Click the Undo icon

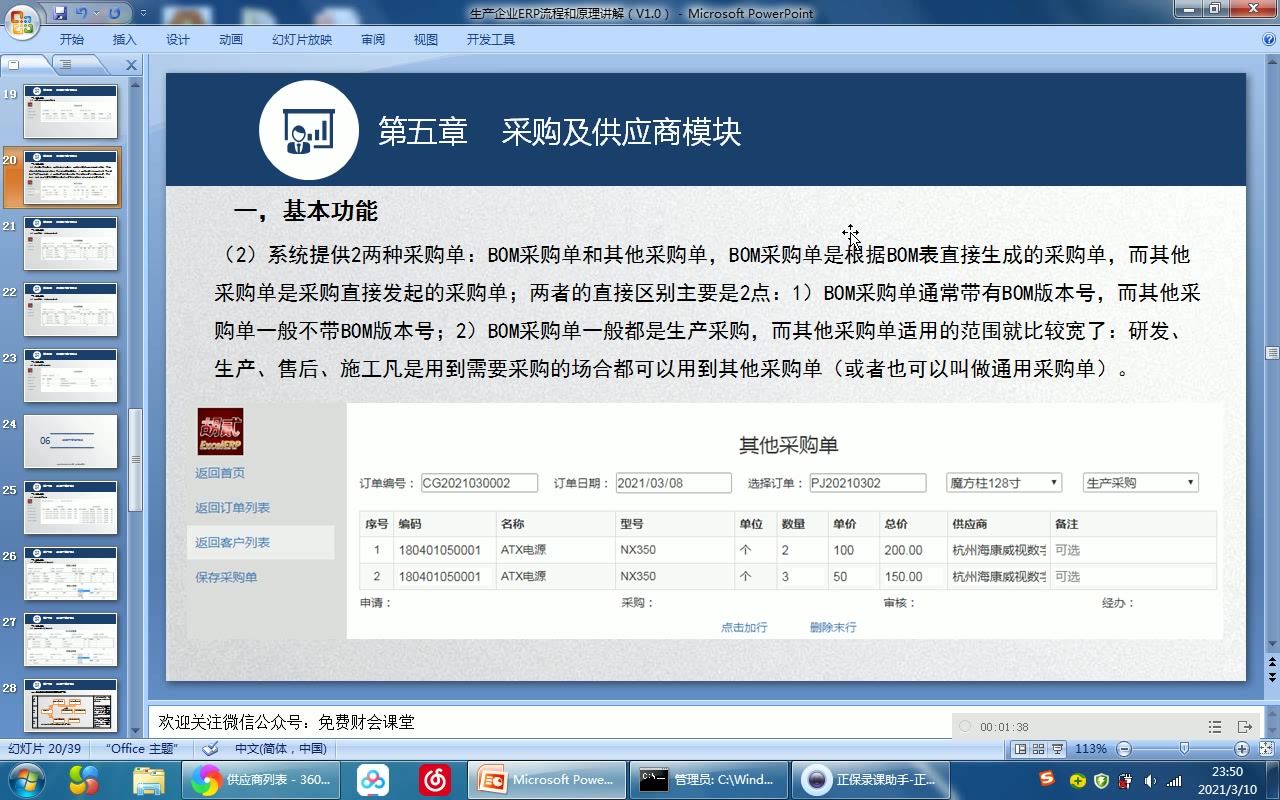click(81, 12)
